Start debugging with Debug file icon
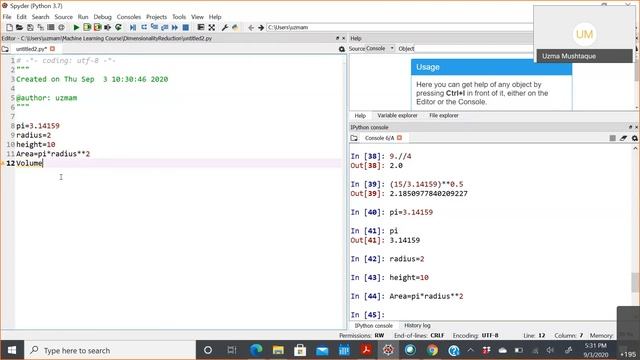 [x=133, y=27]
